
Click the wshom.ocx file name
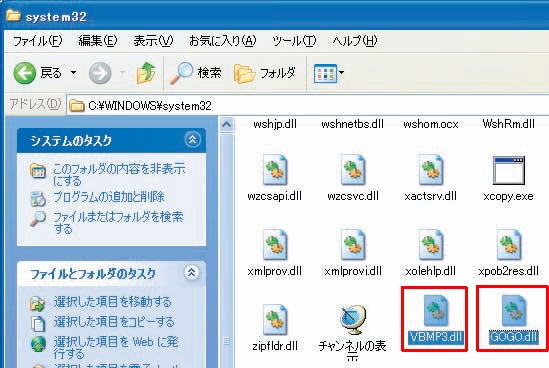coord(431,124)
